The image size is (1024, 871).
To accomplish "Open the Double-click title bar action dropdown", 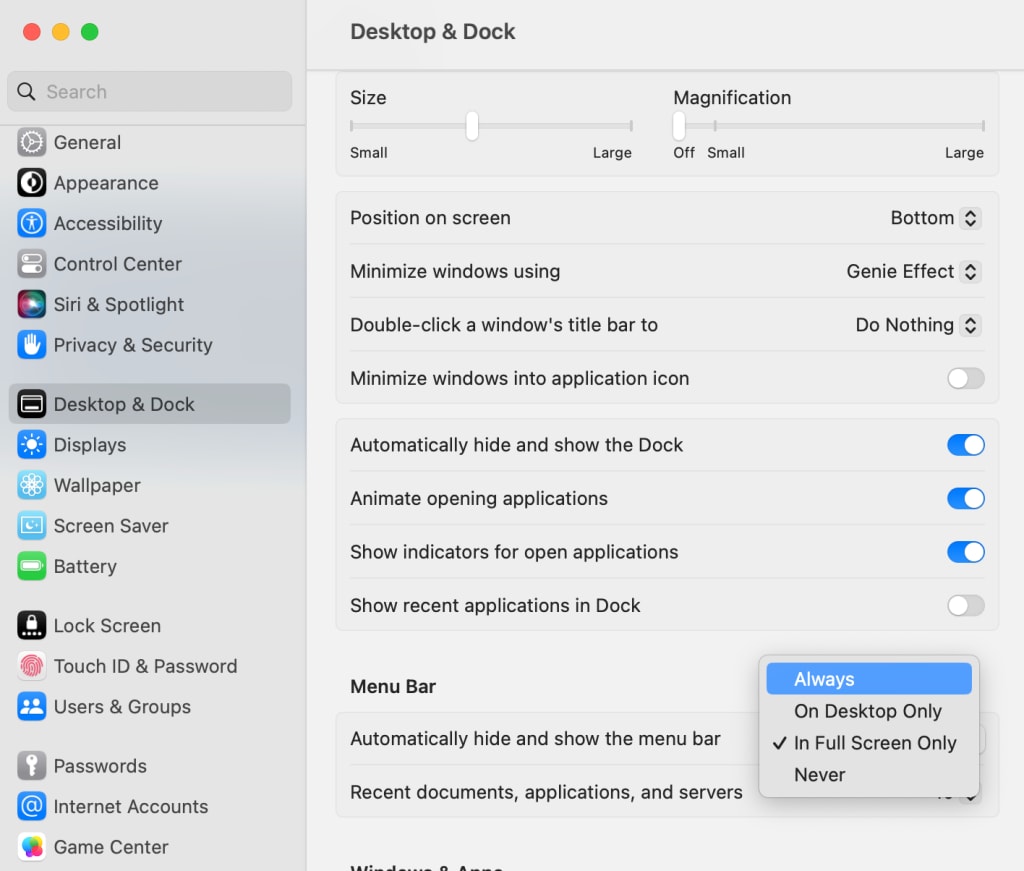I will coord(918,325).
